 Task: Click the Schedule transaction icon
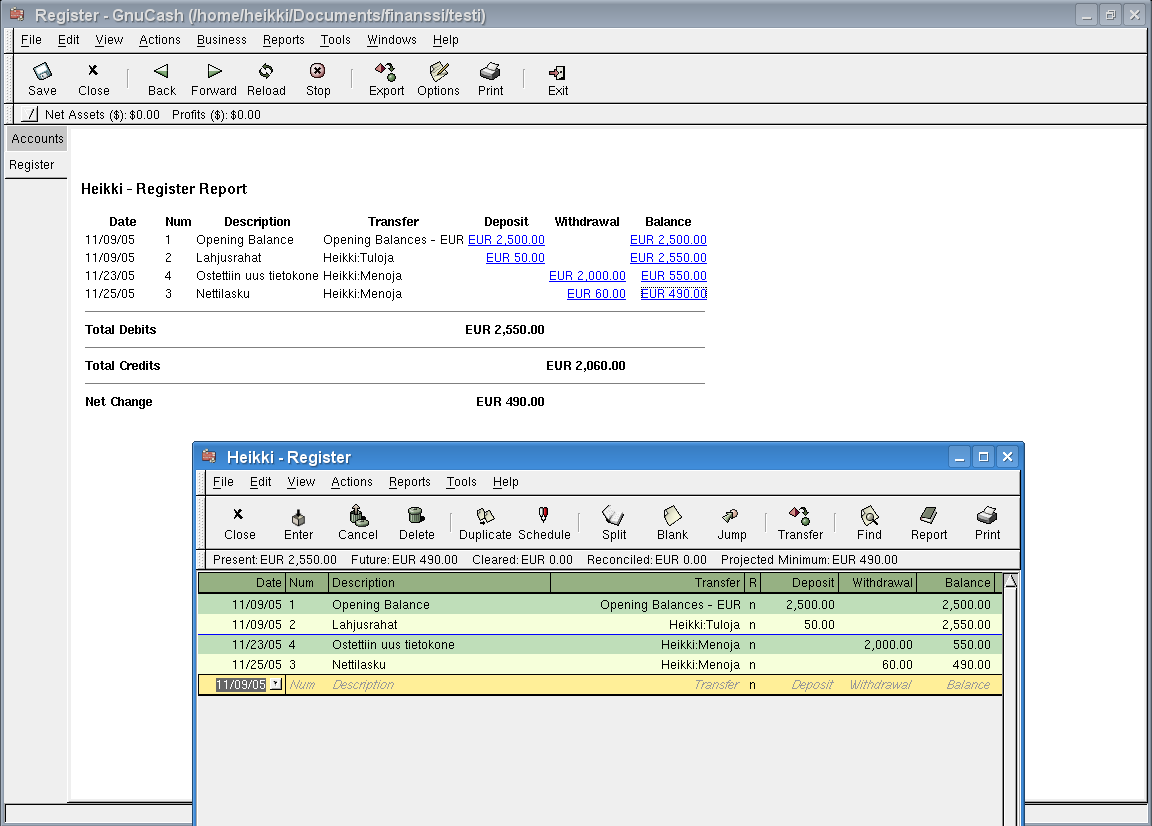pos(544,516)
